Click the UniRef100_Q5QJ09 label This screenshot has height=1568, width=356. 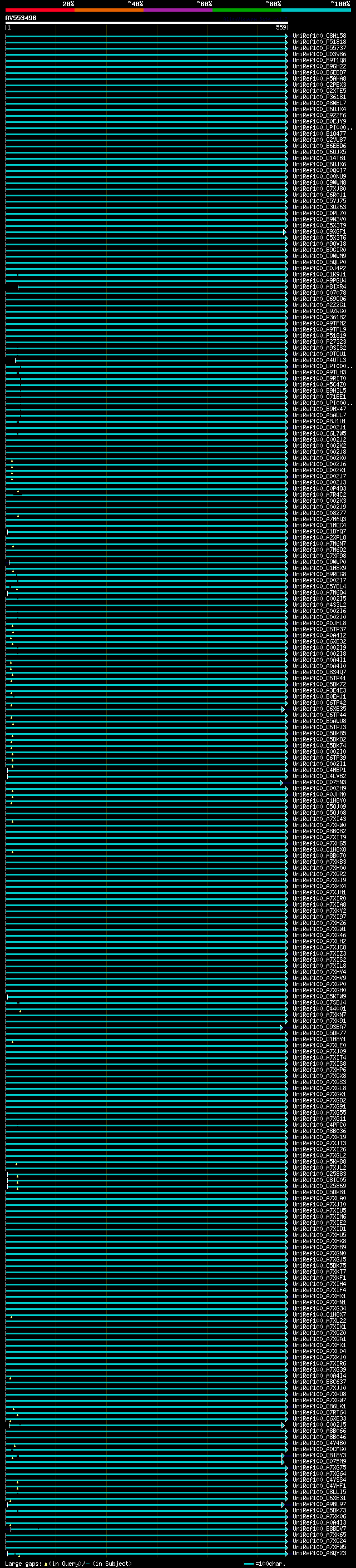click(x=319, y=807)
